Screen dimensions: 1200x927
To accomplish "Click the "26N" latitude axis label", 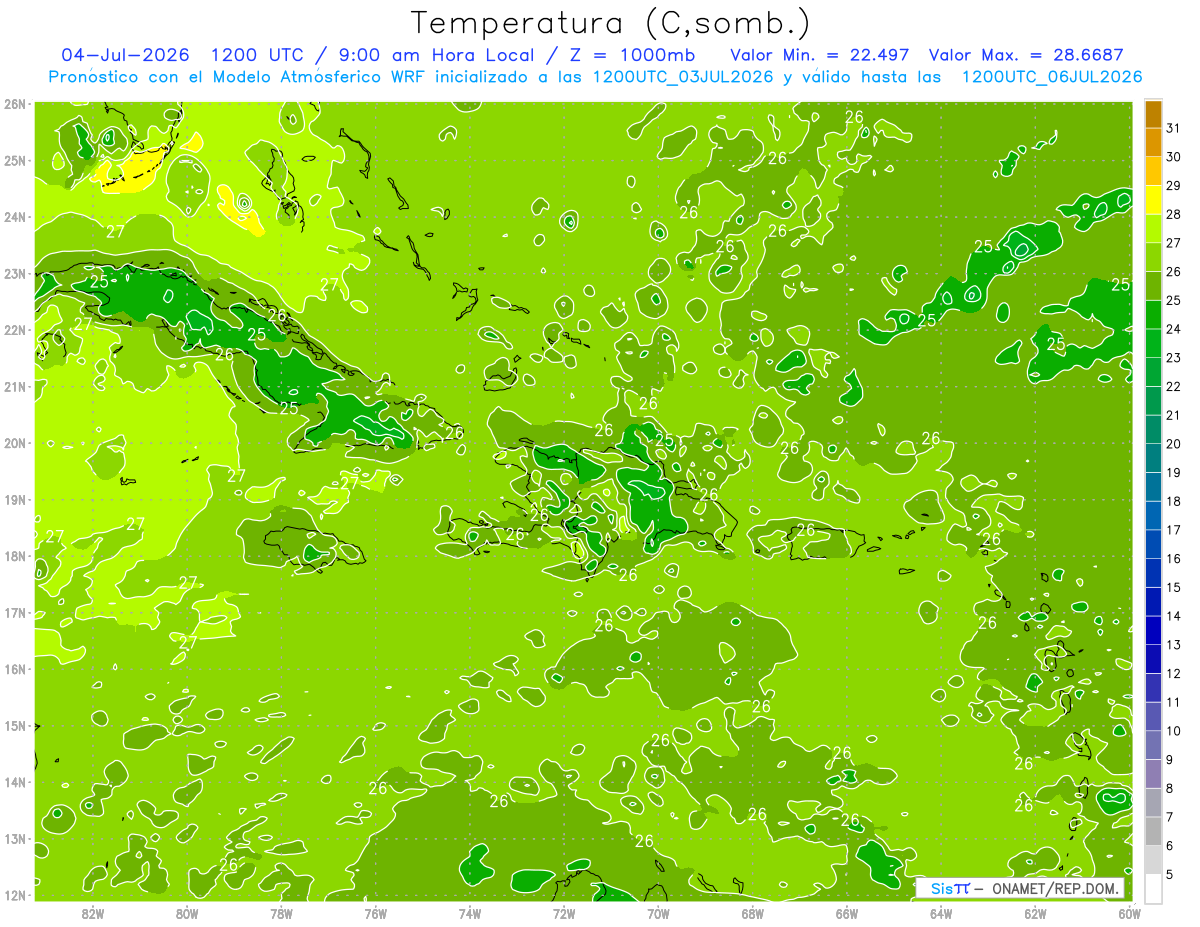I will (x=15, y=104).
